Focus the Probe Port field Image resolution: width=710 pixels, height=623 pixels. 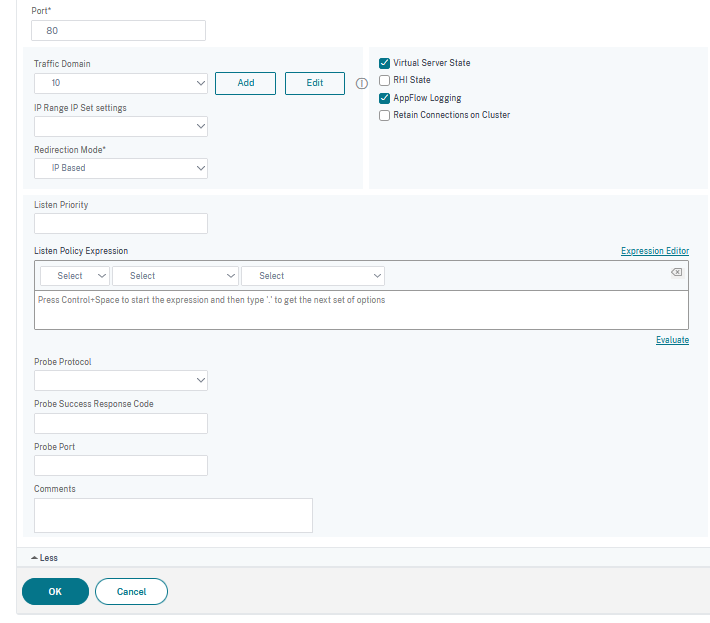(121, 465)
